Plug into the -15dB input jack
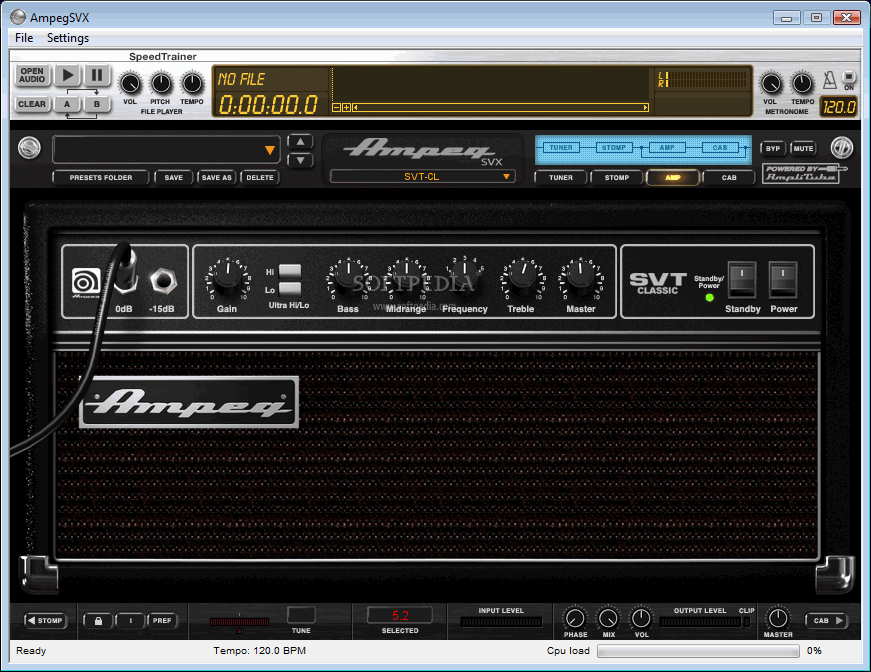 [163, 280]
